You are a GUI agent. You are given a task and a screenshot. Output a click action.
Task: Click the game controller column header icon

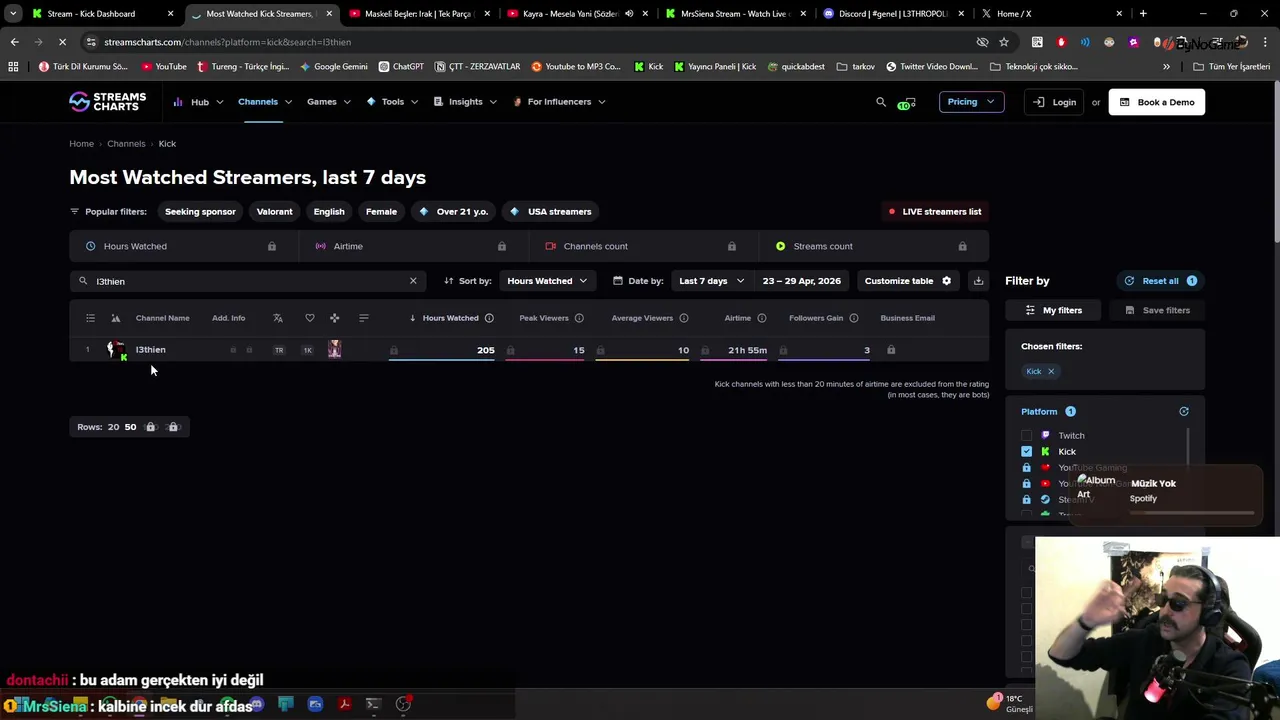[334, 318]
